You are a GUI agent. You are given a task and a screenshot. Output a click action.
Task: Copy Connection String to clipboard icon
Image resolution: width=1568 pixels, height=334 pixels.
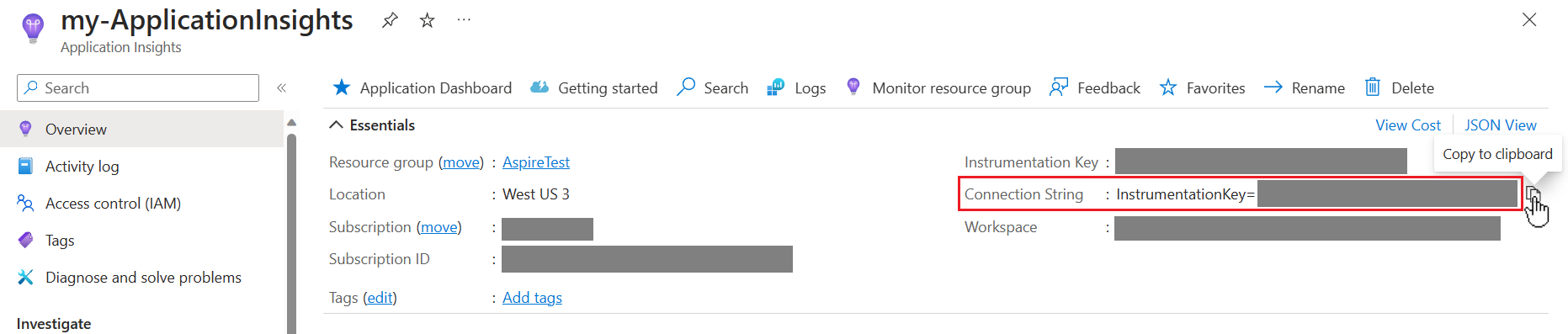point(1533,195)
